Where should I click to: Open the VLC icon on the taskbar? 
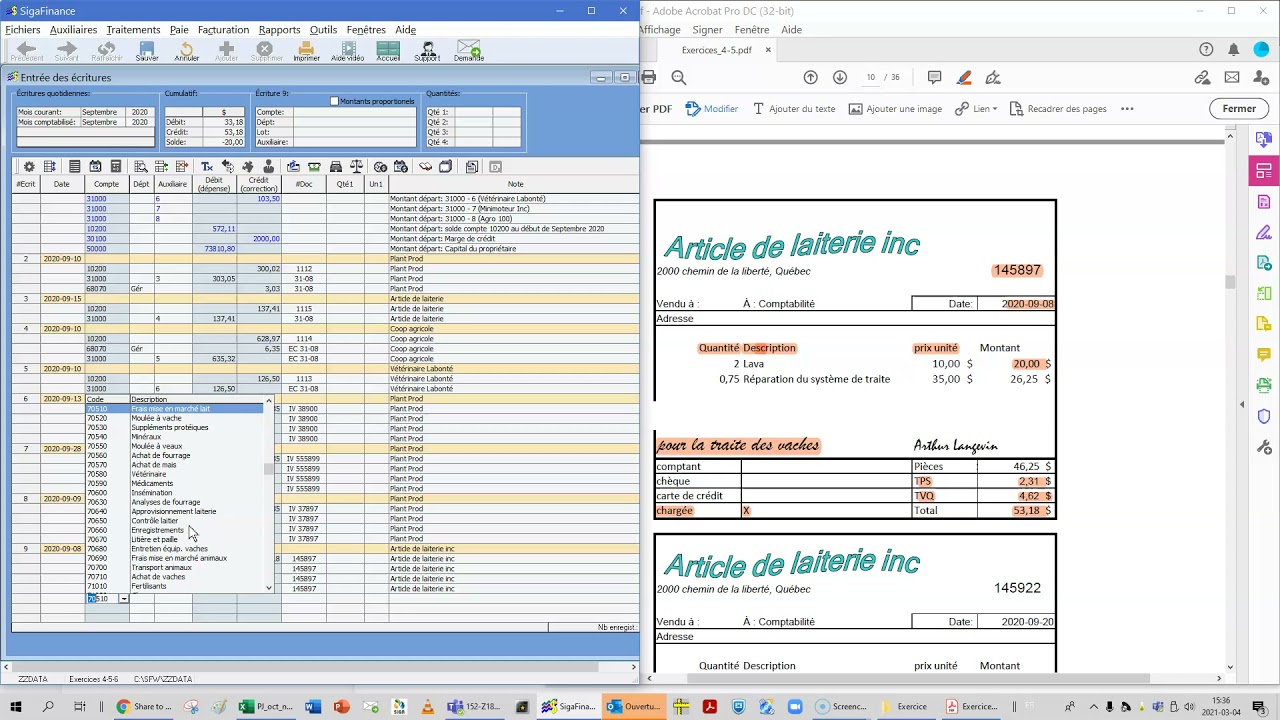pos(428,707)
